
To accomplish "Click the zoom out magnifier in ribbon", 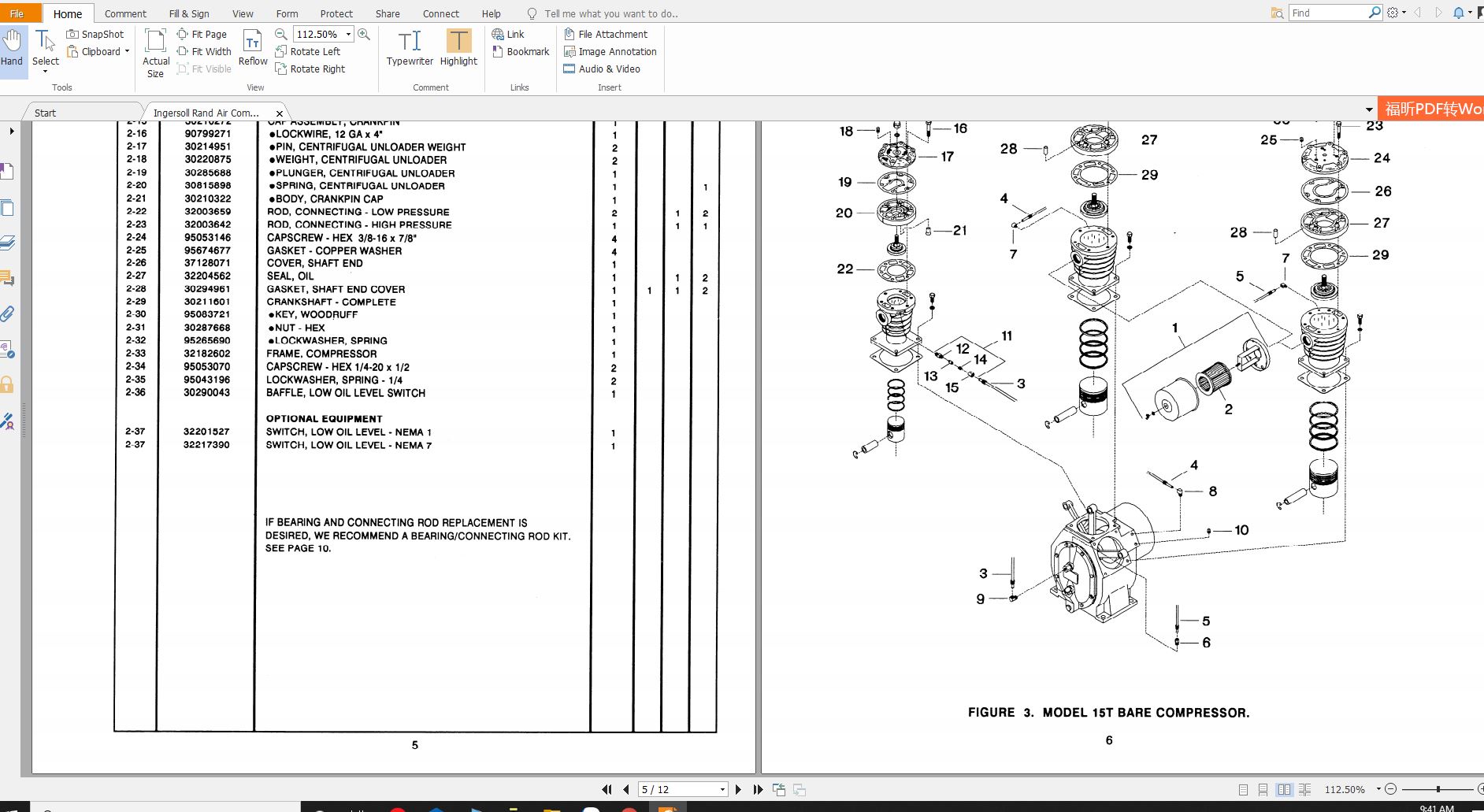I will click(x=281, y=34).
